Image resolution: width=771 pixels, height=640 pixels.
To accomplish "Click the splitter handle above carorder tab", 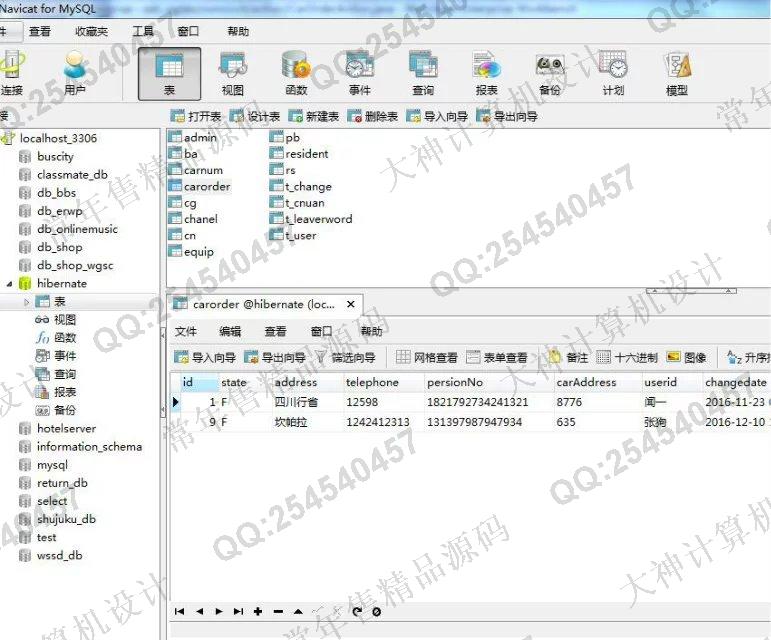I will (691, 291).
